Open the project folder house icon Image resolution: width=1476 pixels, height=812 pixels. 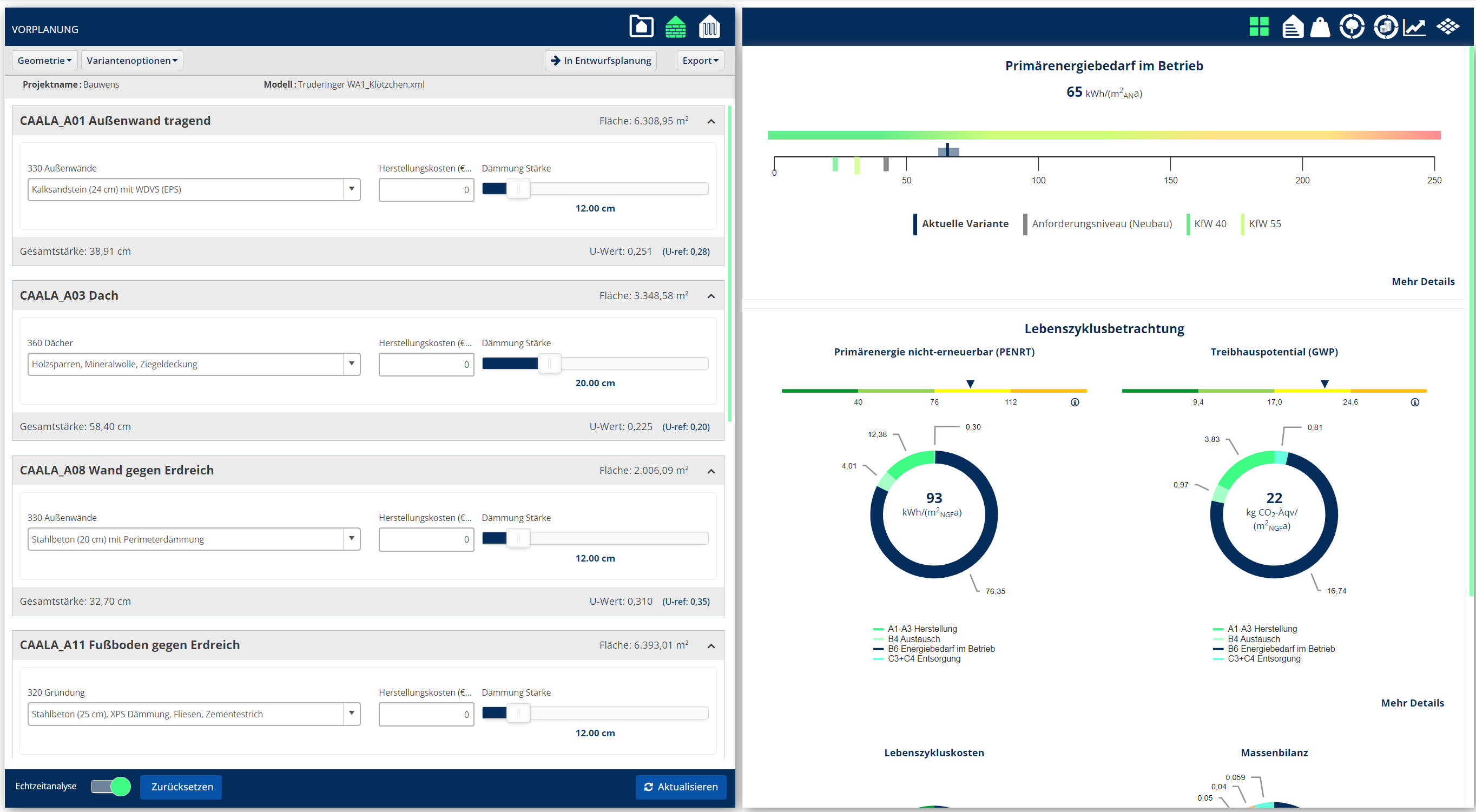click(641, 27)
